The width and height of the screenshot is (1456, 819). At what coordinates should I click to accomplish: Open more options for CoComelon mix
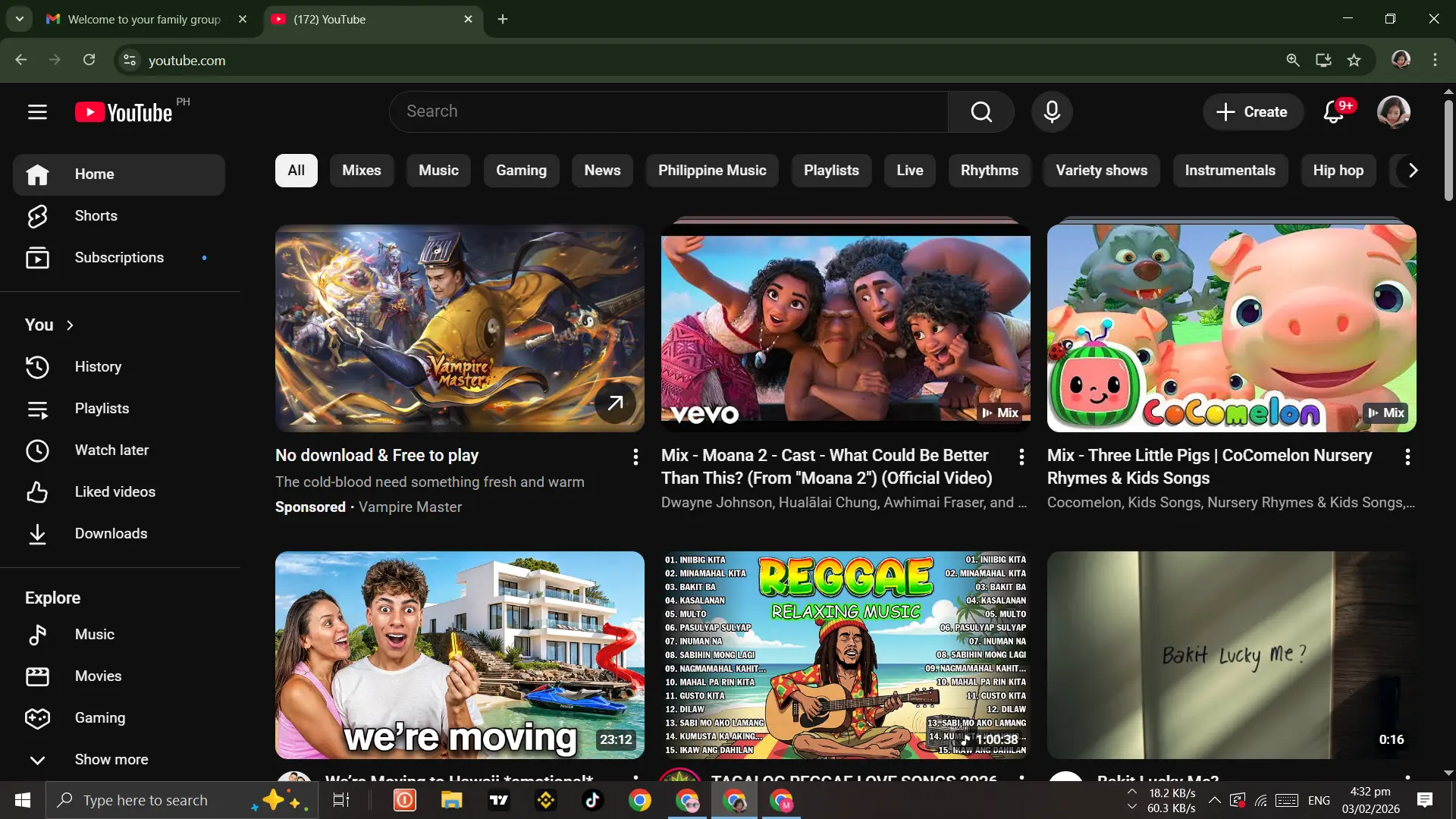(1407, 457)
